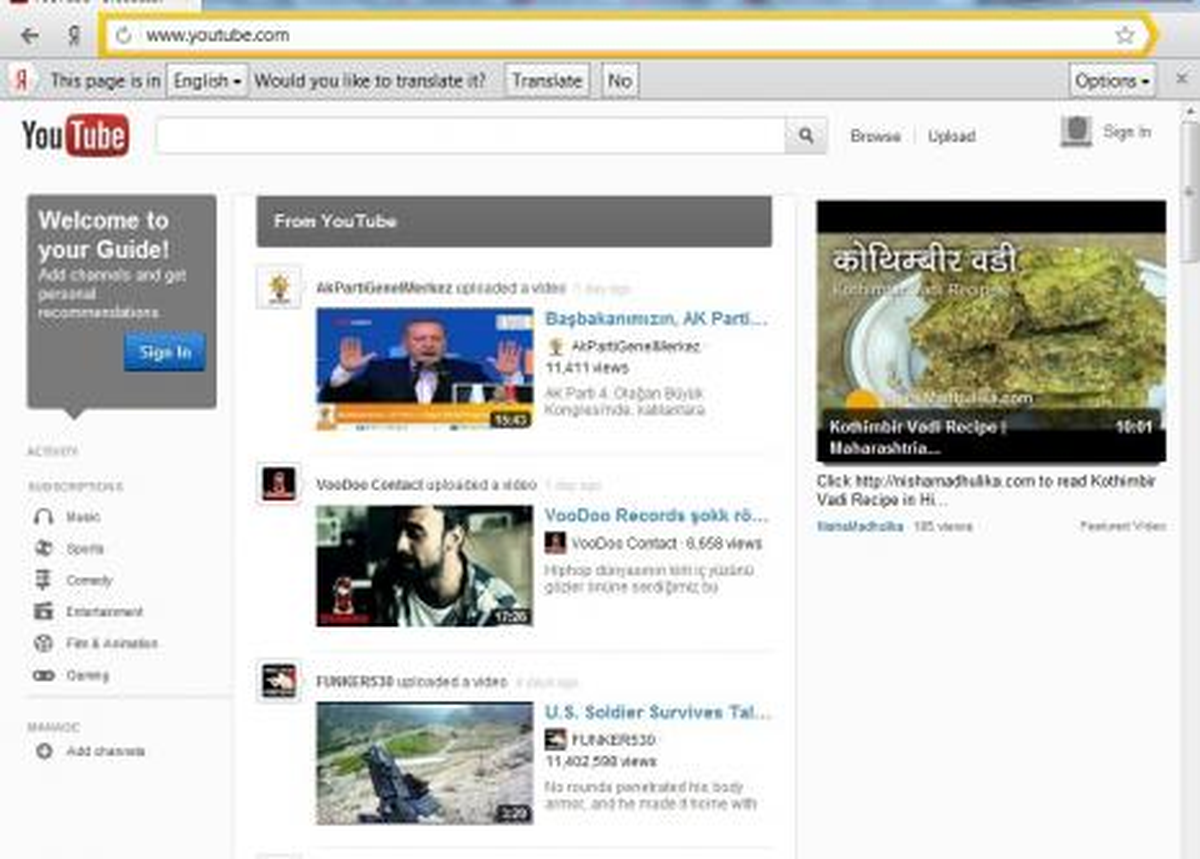This screenshot has height=859, width=1200.
Task: Open the Music headphones icon in the guide
Action: click(43, 517)
